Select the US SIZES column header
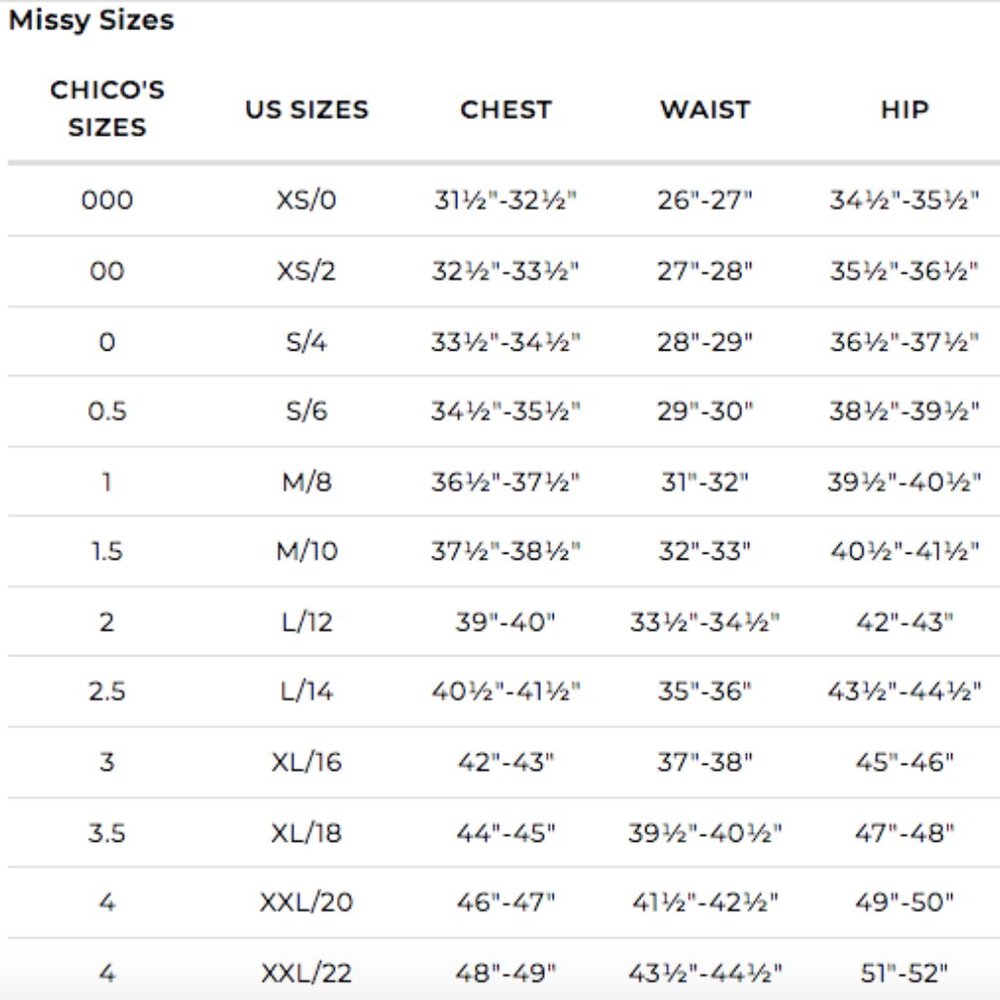This screenshot has width=1000, height=1000. pyautogui.click(x=307, y=110)
